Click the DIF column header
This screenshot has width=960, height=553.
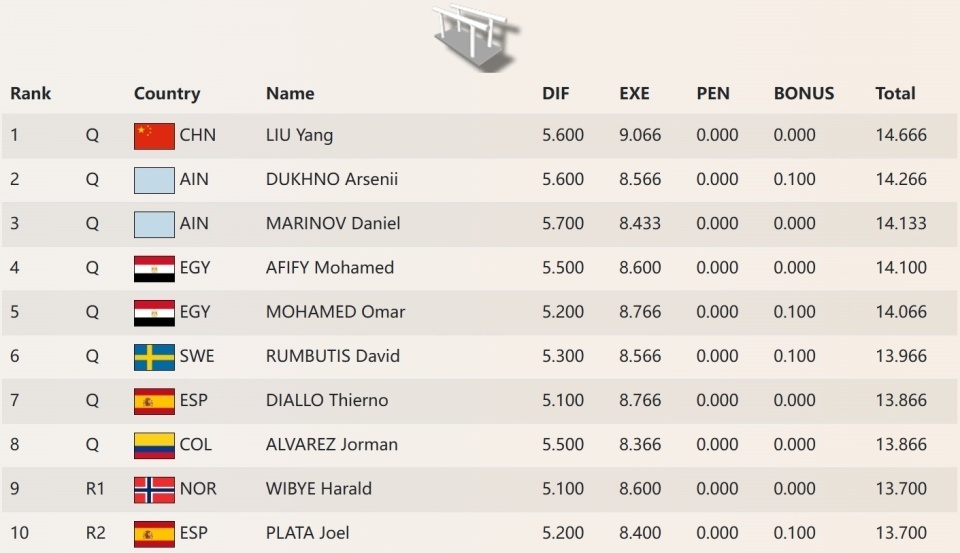coord(556,94)
